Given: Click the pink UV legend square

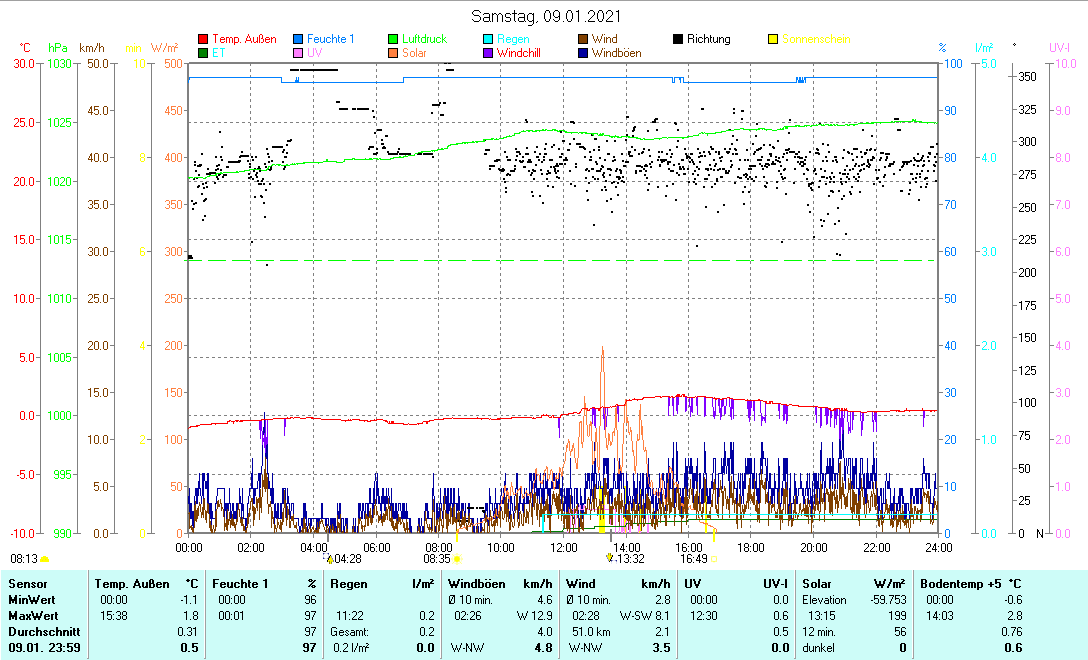Looking at the screenshot, I should [x=298, y=53].
